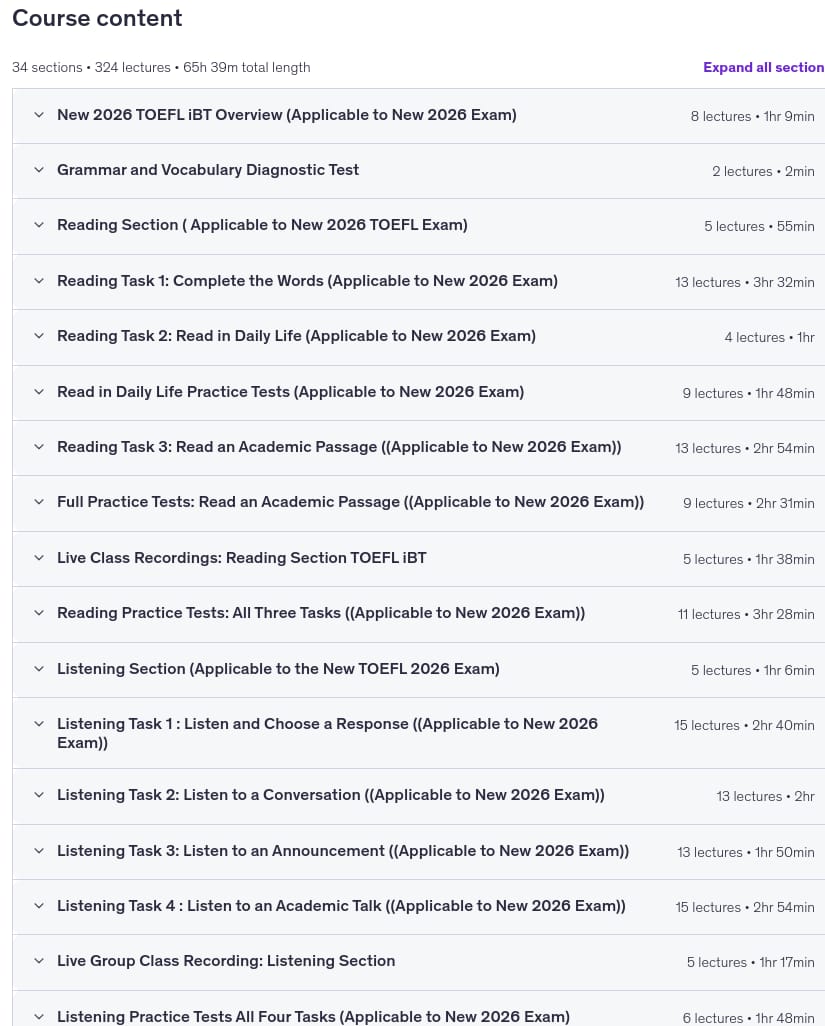Expand Listening Task 1: Listen and Choose a Response

click(39, 724)
